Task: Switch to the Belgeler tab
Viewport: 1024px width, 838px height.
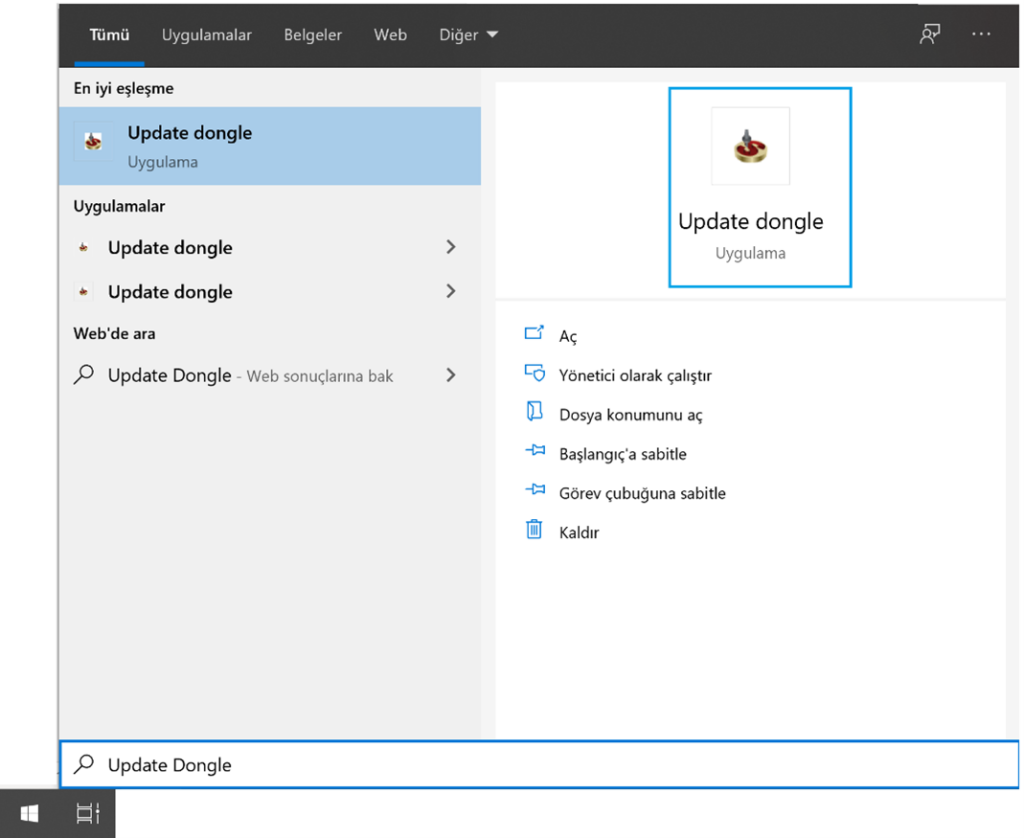Action: pos(313,35)
